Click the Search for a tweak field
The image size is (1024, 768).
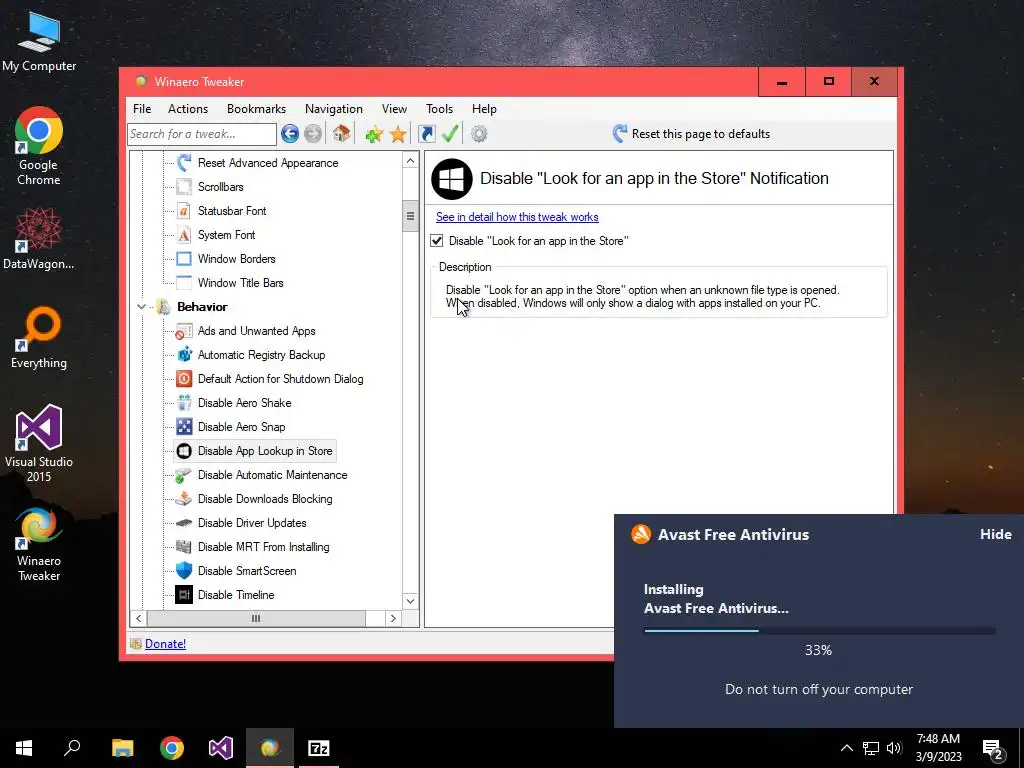(x=202, y=134)
